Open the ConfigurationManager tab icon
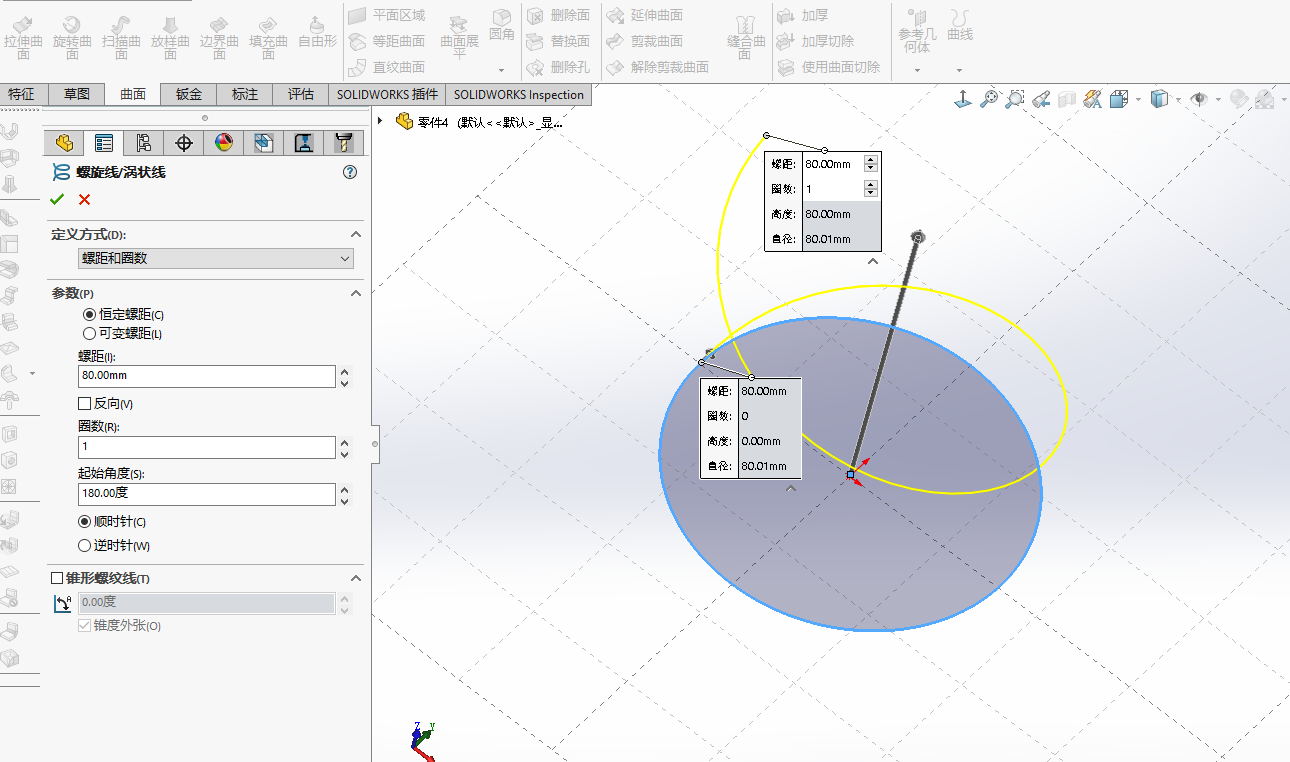Viewport: 1290px width, 762px height. click(143, 142)
